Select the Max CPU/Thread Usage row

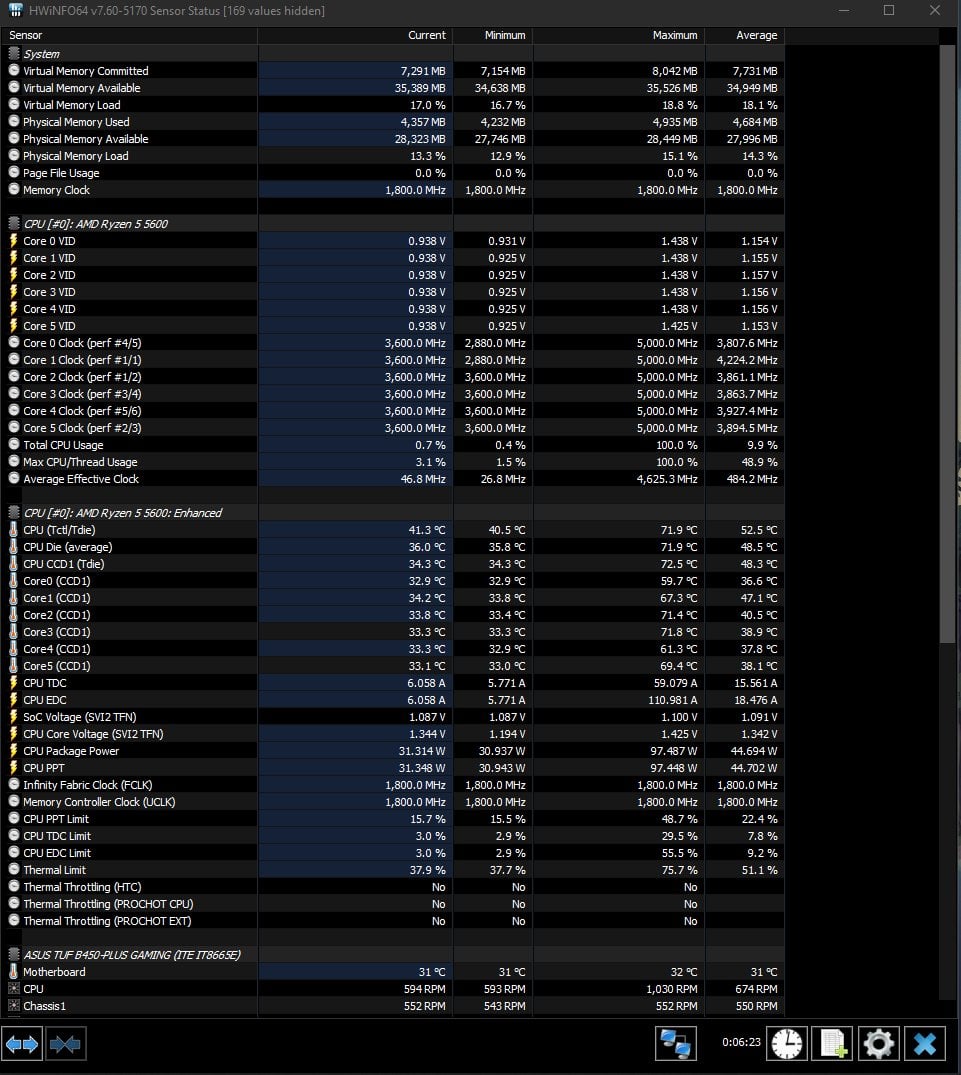393,462
